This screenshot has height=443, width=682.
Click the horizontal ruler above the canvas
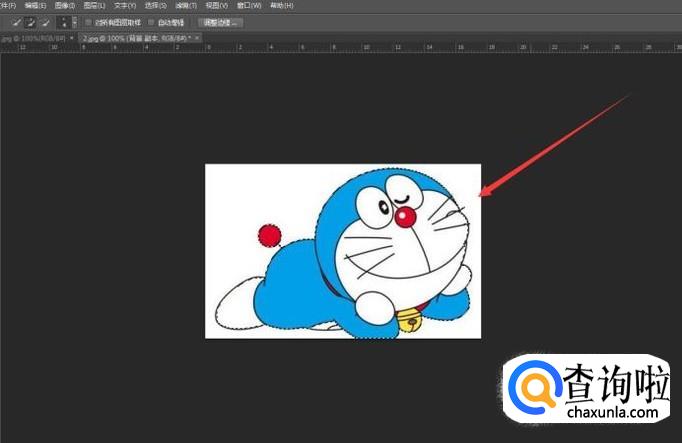[341, 47]
